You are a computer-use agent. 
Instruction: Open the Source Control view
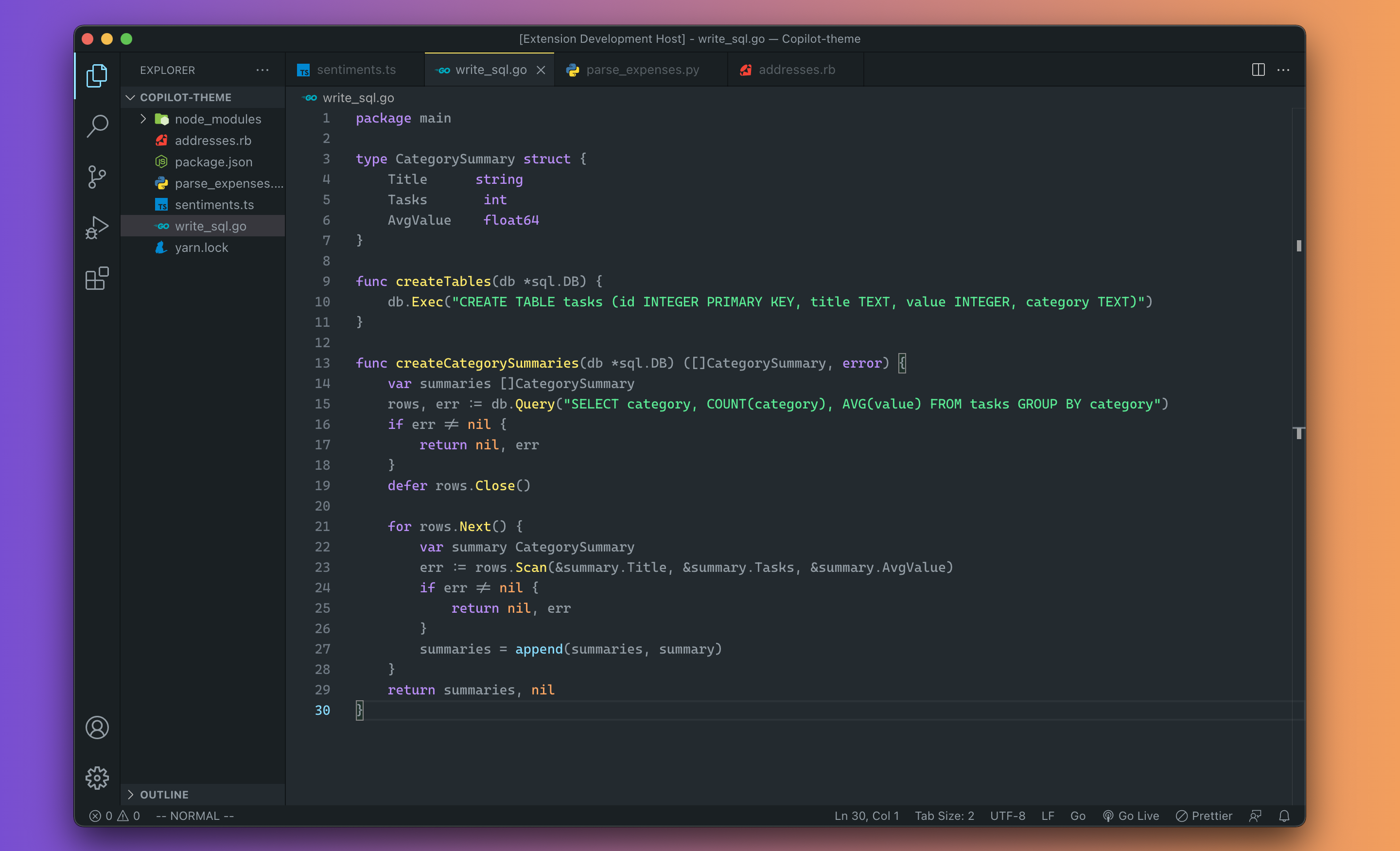(97, 177)
